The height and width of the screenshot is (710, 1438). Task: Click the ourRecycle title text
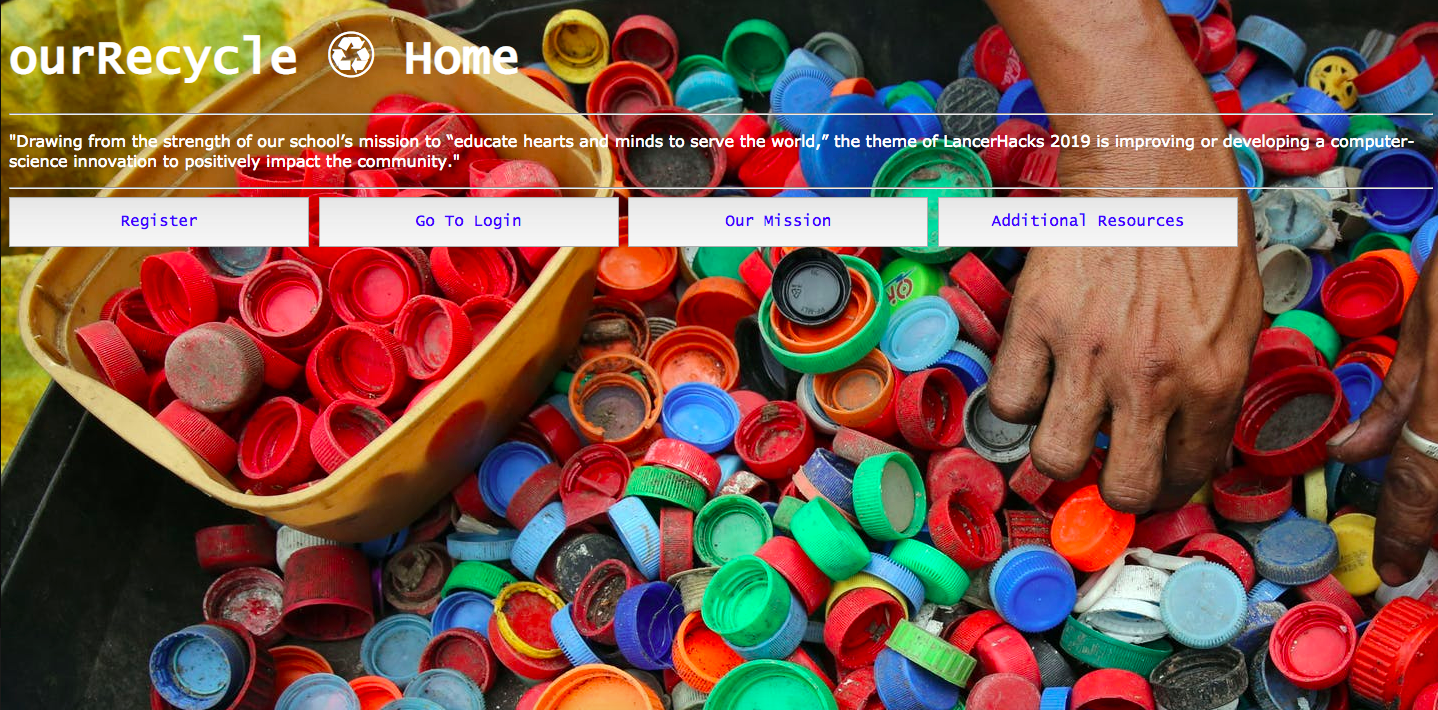[x=153, y=57]
